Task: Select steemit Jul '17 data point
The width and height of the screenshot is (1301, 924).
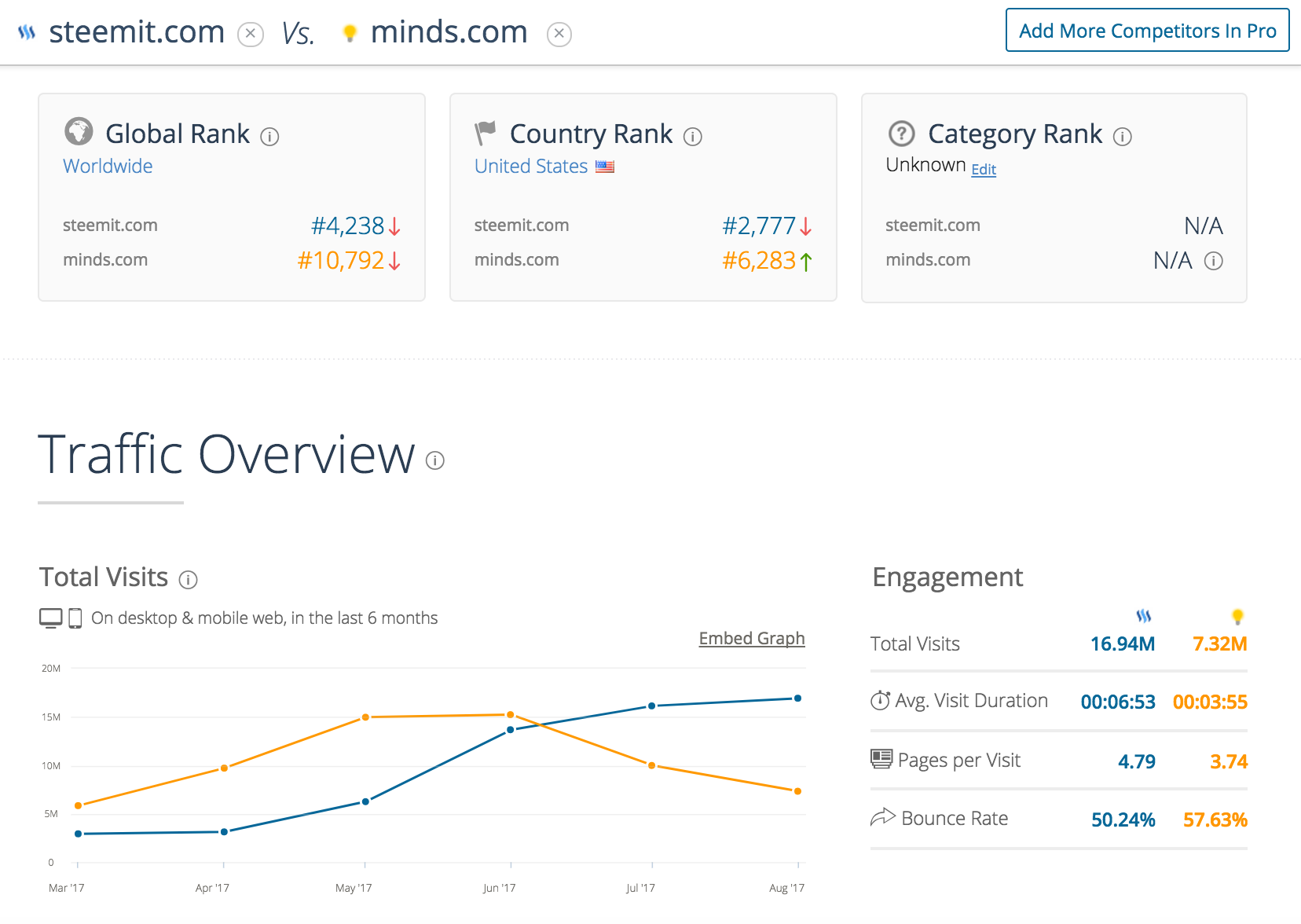Action: (x=651, y=706)
